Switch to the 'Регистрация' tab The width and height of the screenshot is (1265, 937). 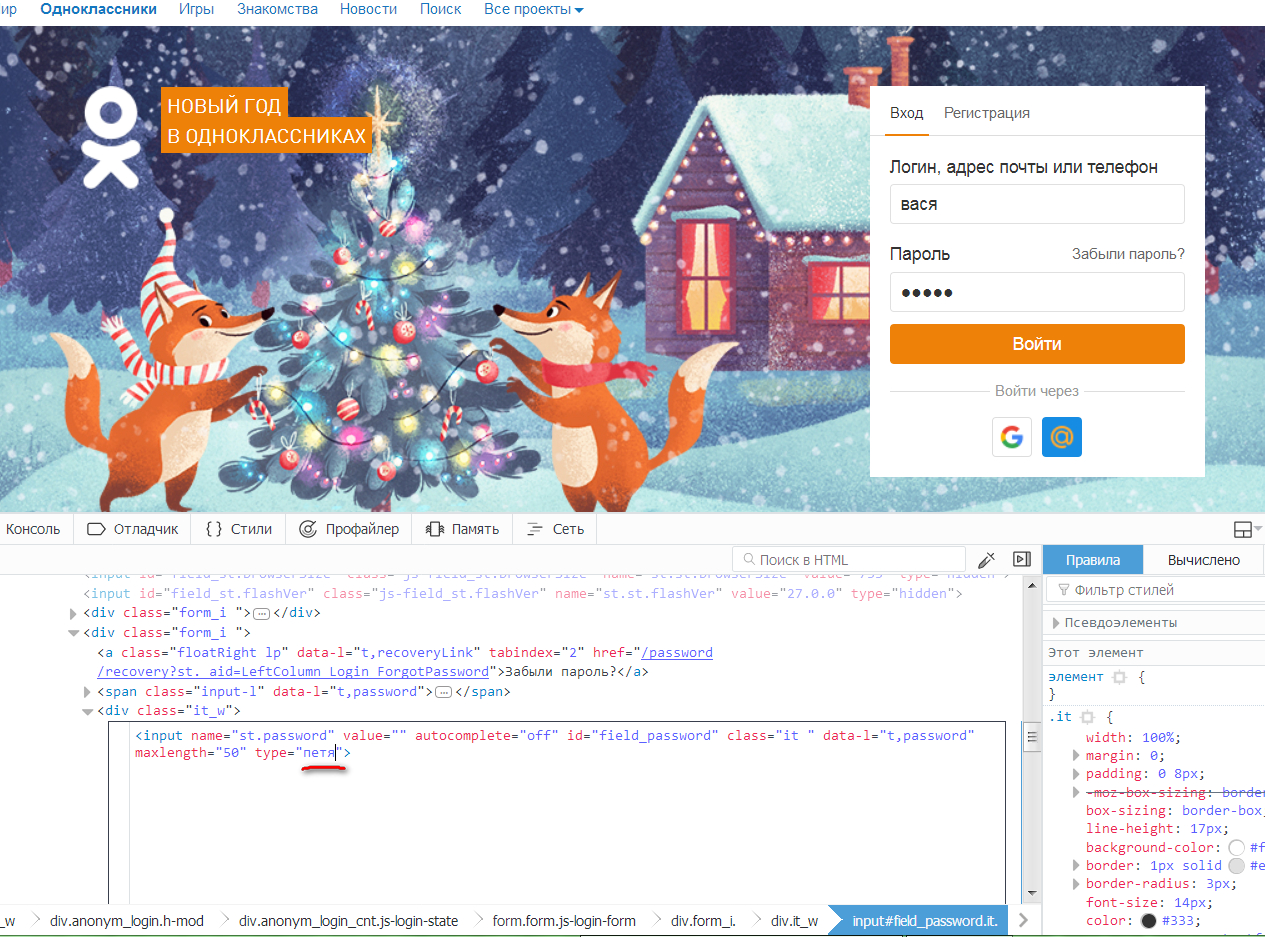(986, 113)
